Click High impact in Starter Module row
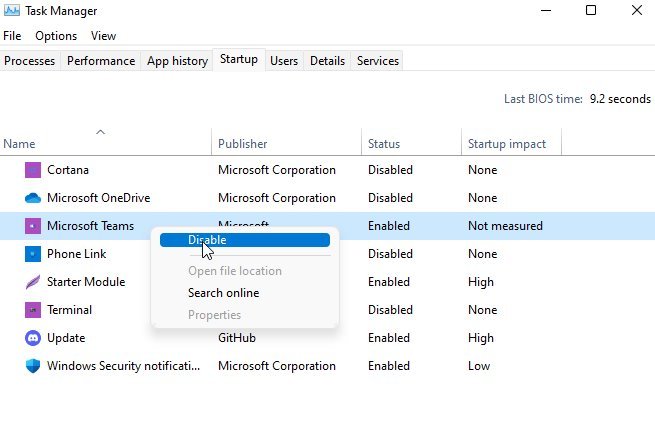The width and height of the screenshot is (655, 438). [x=481, y=282]
